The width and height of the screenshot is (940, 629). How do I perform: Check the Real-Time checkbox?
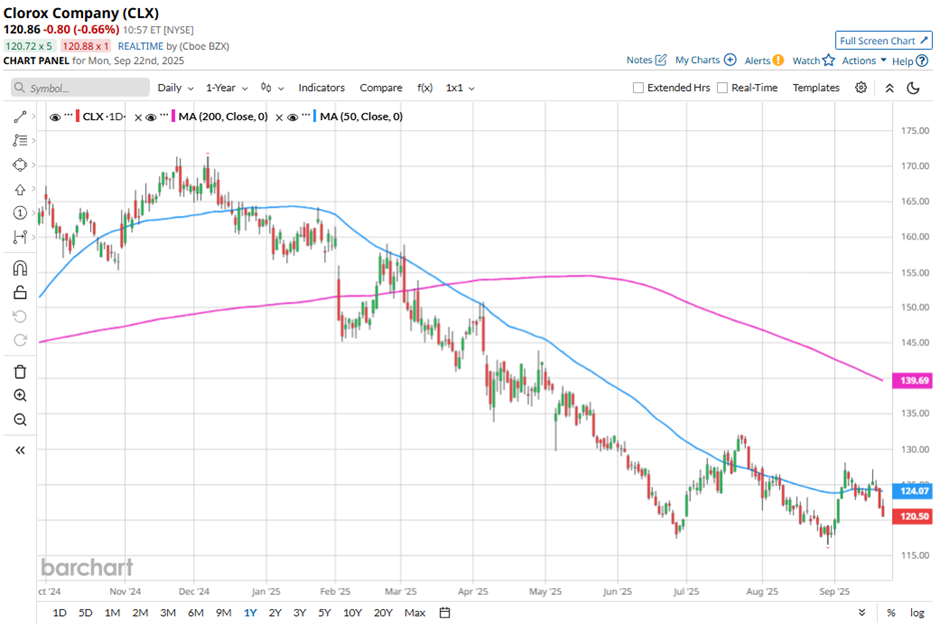(723, 88)
